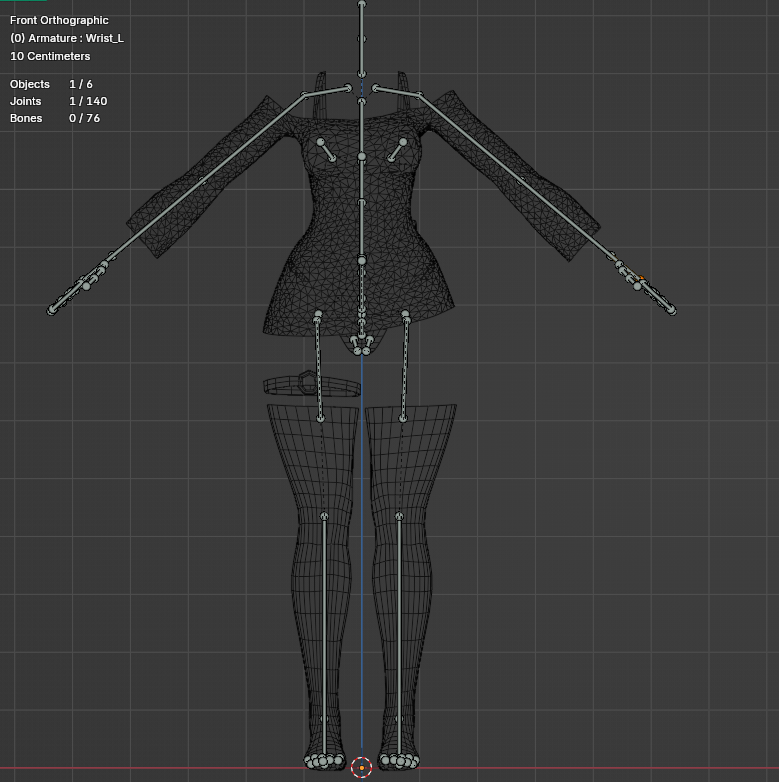Click the screen-right shoulder bone near the collar
This screenshot has height=782, width=779.
(x=397, y=91)
